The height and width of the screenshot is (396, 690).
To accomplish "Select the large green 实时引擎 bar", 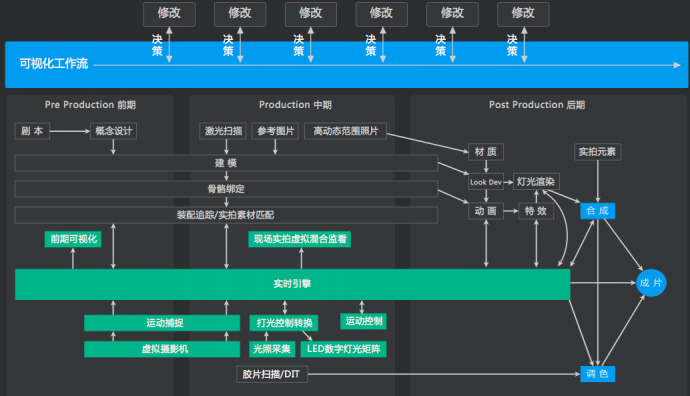I will pyautogui.click(x=293, y=284).
